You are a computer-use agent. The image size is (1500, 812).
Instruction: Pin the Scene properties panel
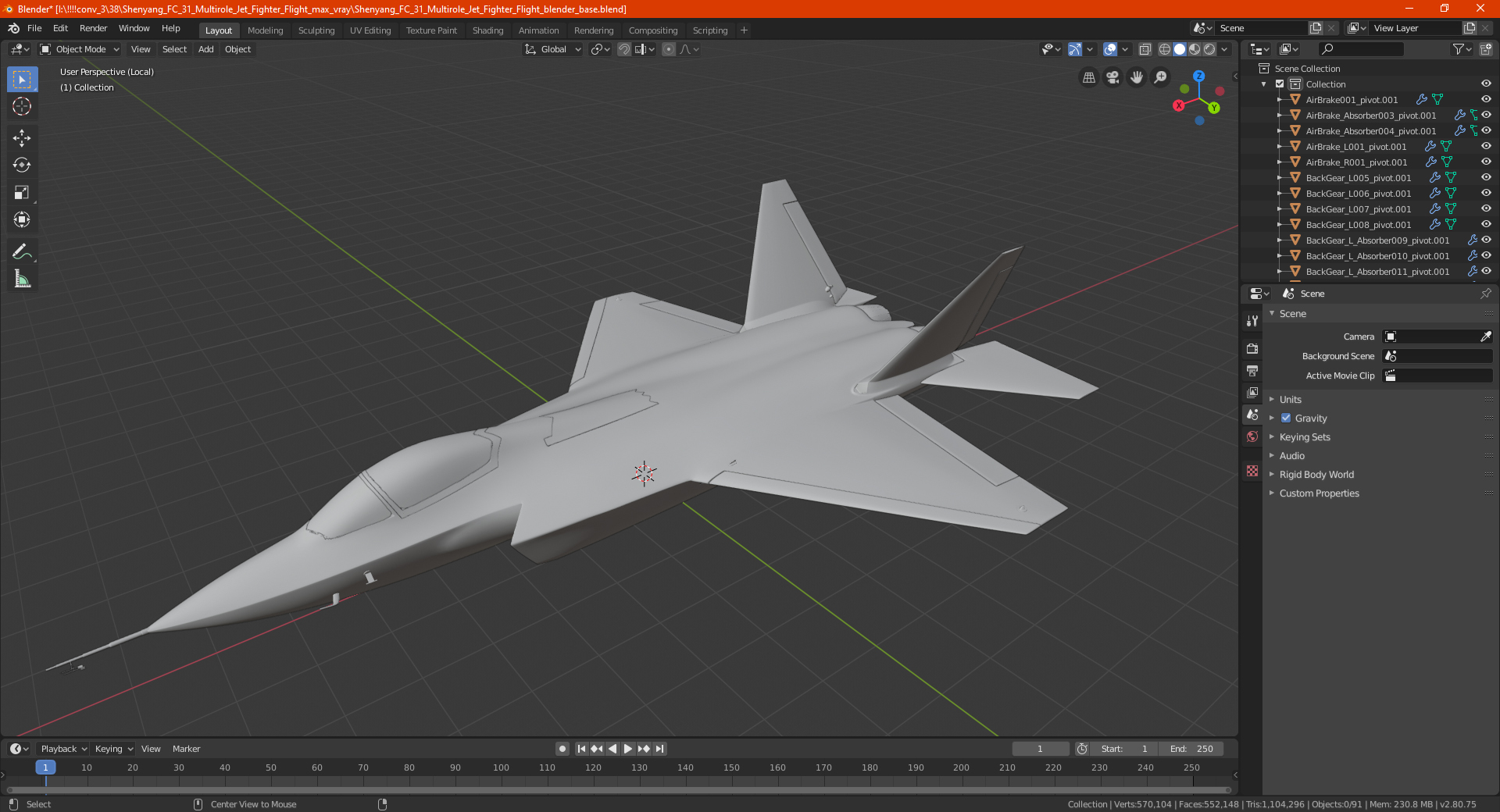click(x=1485, y=294)
